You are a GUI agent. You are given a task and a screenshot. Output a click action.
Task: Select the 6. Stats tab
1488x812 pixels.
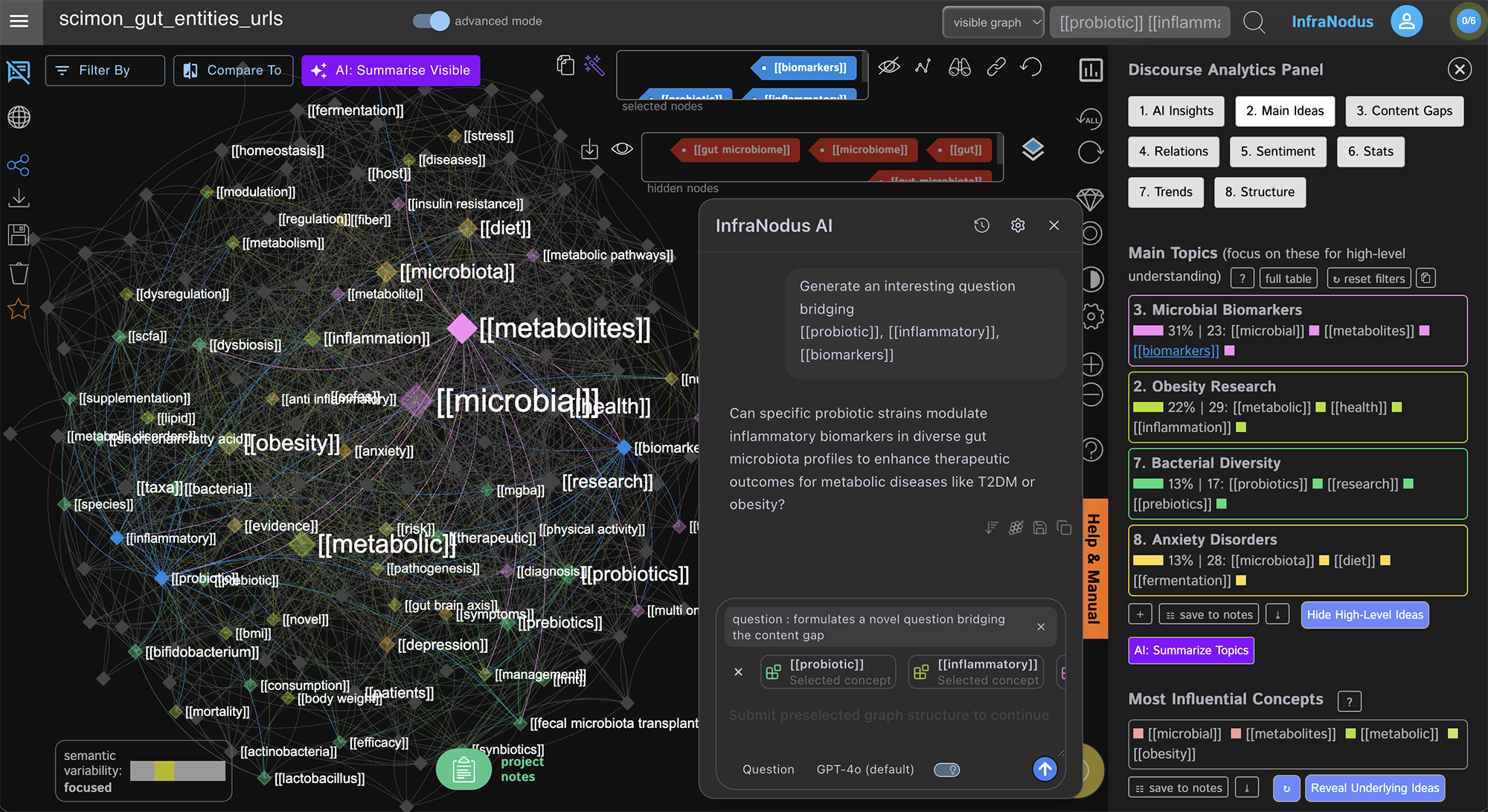pyautogui.click(x=1370, y=152)
